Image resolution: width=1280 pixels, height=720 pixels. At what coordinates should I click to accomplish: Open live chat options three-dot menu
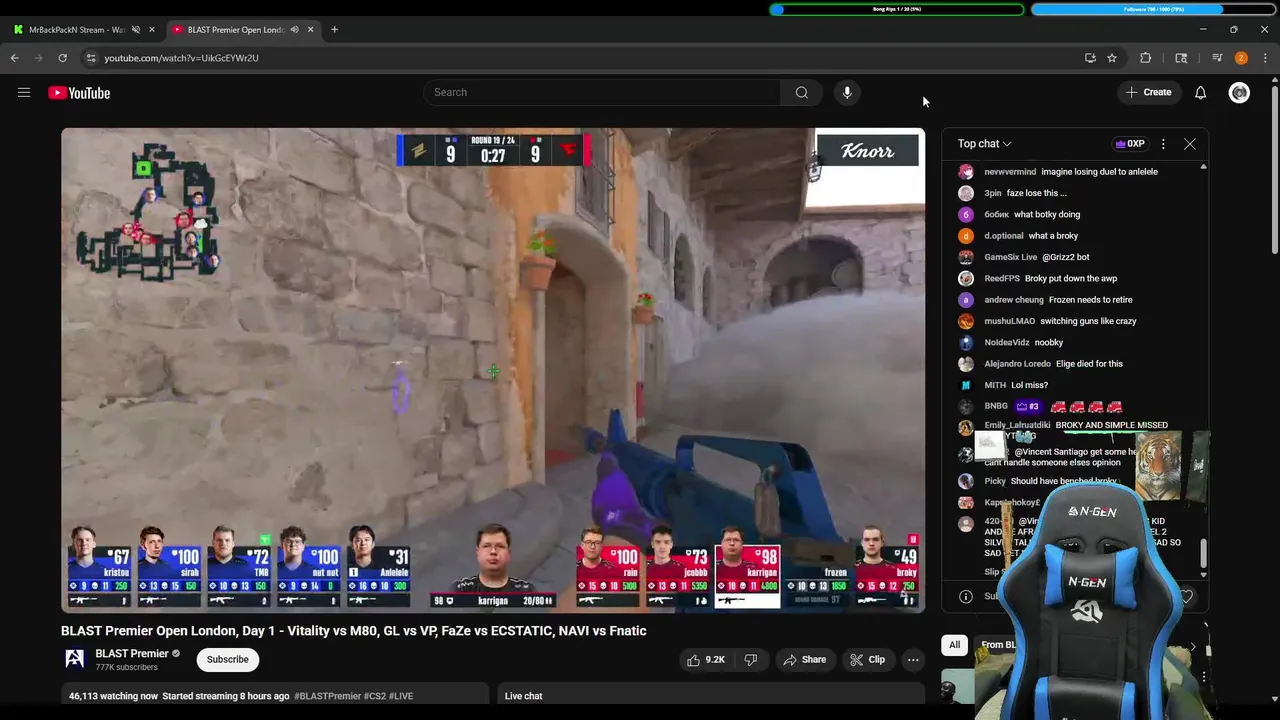(x=1163, y=144)
